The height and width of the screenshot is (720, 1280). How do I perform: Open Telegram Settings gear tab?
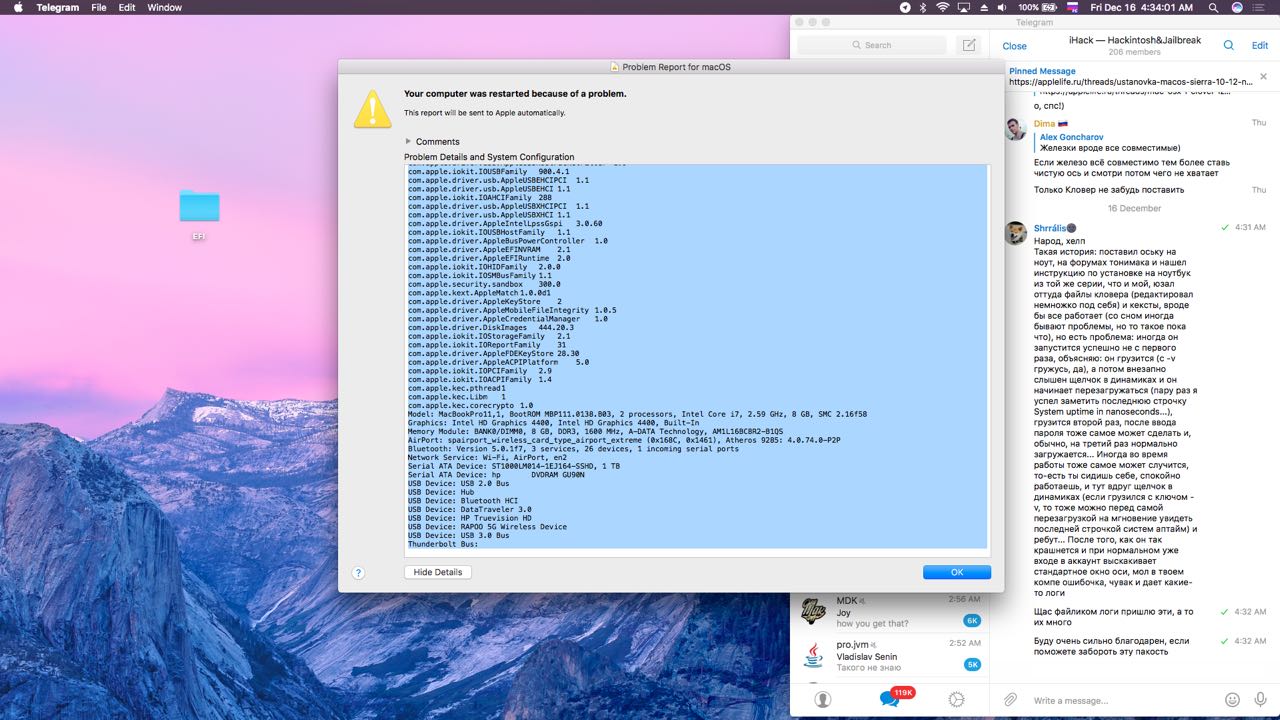[957, 699]
